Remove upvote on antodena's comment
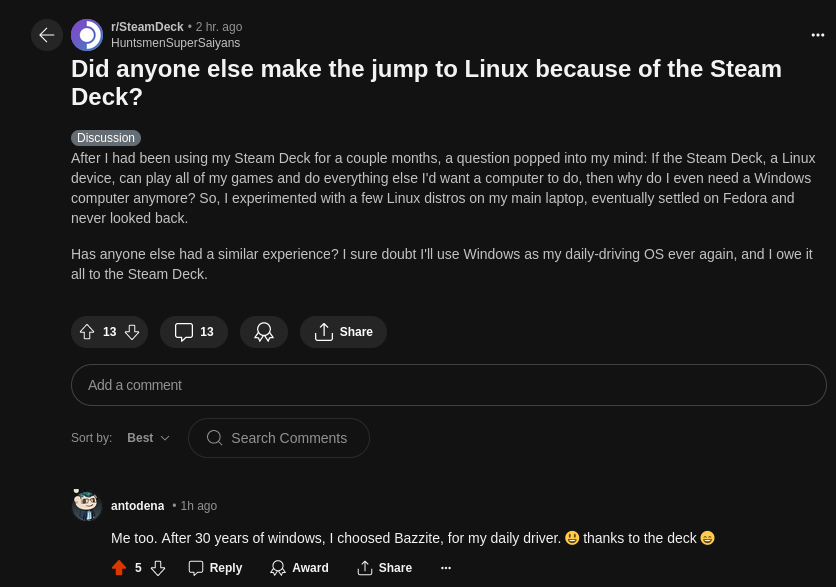836x587 pixels. pyautogui.click(x=119, y=568)
